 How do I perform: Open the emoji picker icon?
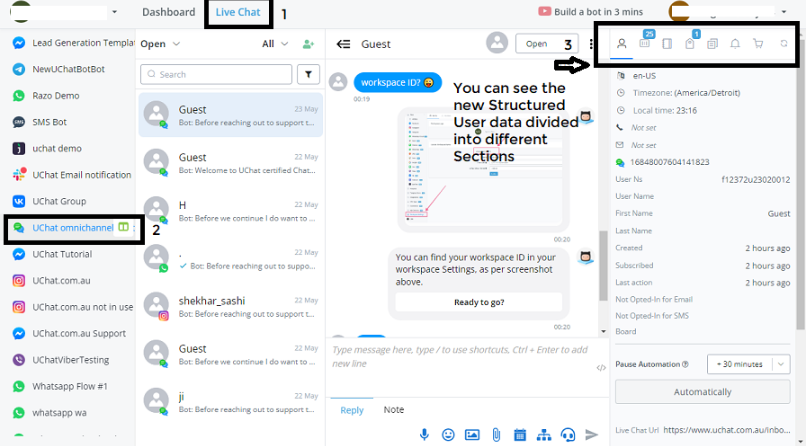click(448, 434)
